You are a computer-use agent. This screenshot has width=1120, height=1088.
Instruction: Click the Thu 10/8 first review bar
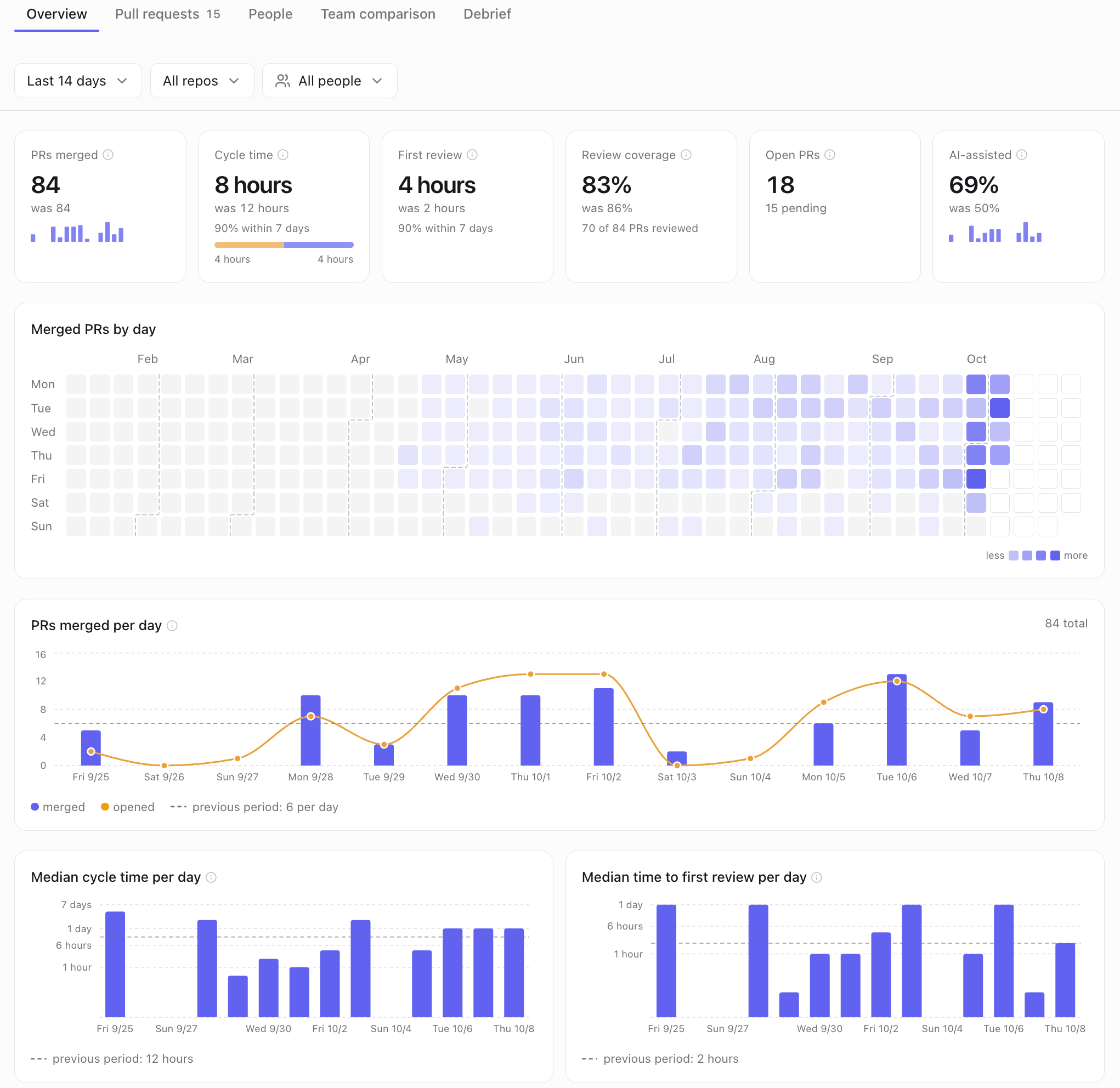1065,981
